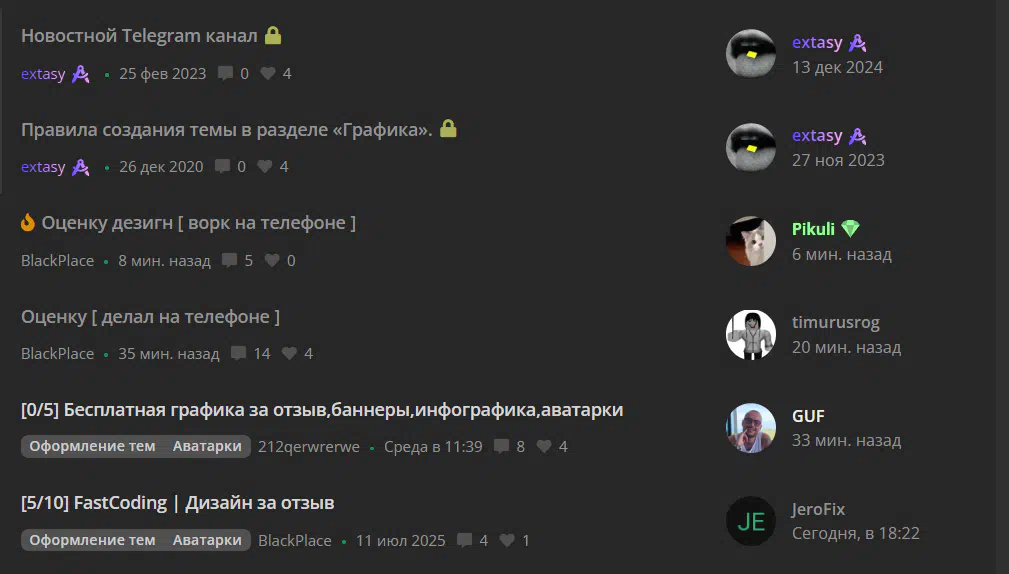Click likes heart icon on Оценку [ делал на телефоне ]
This screenshot has width=1009, height=574.
(x=290, y=353)
